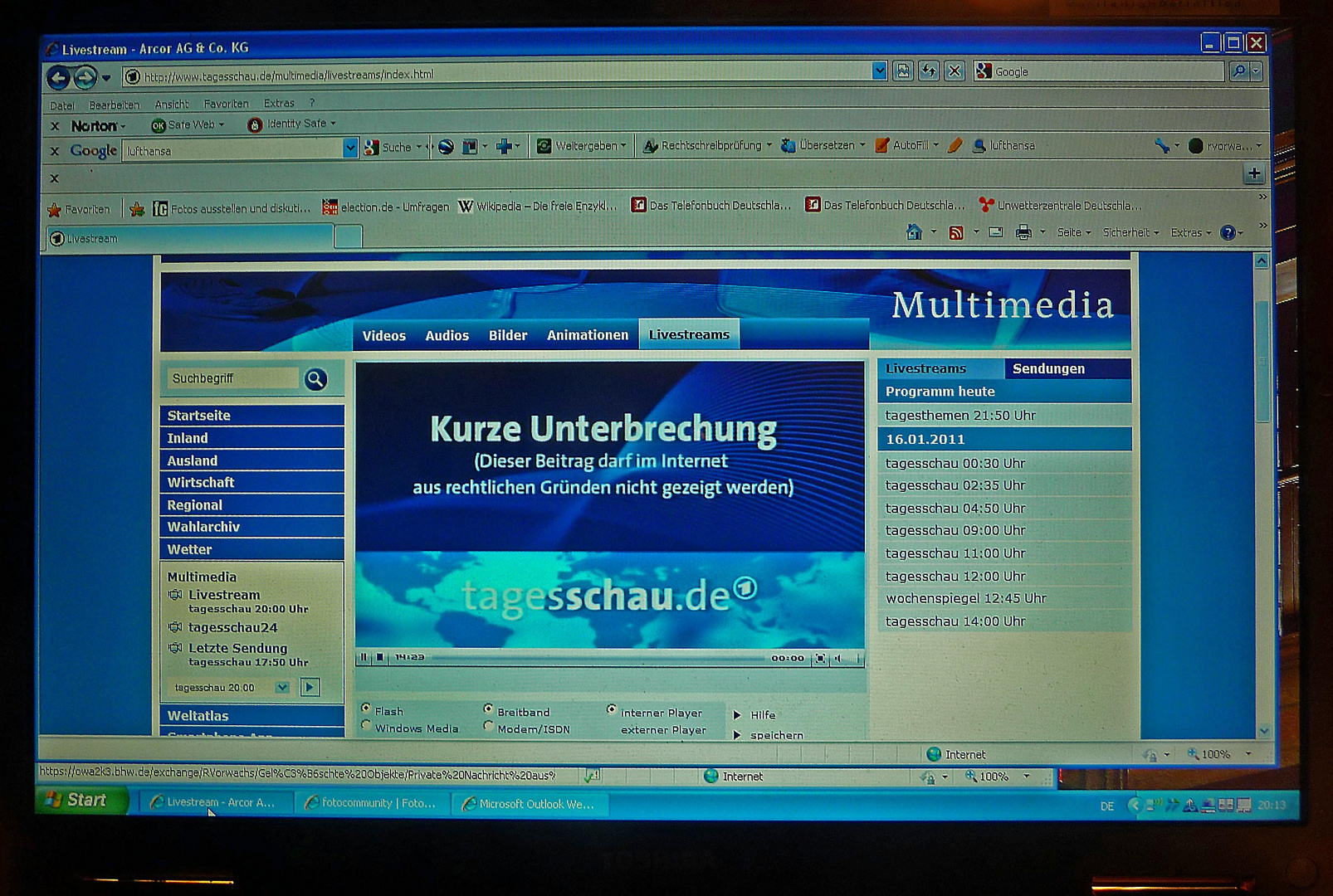Open Google toolbar wrench settings icon

[1162, 146]
